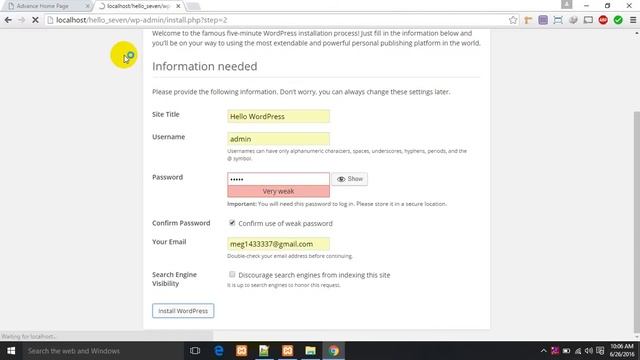Image resolution: width=640 pixels, height=360 pixels.
Task: Open the Notepad++ icon in the taskbar
Action: (264, 351)
